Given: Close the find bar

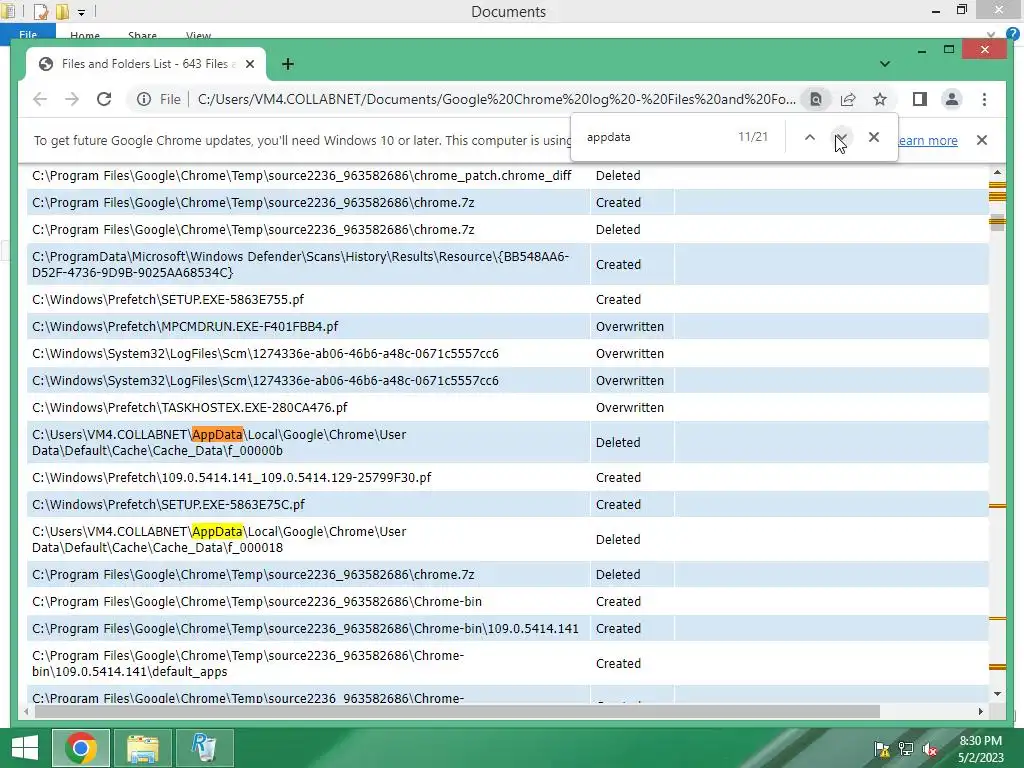Looking at the screenshot, I should click(874, 137).
